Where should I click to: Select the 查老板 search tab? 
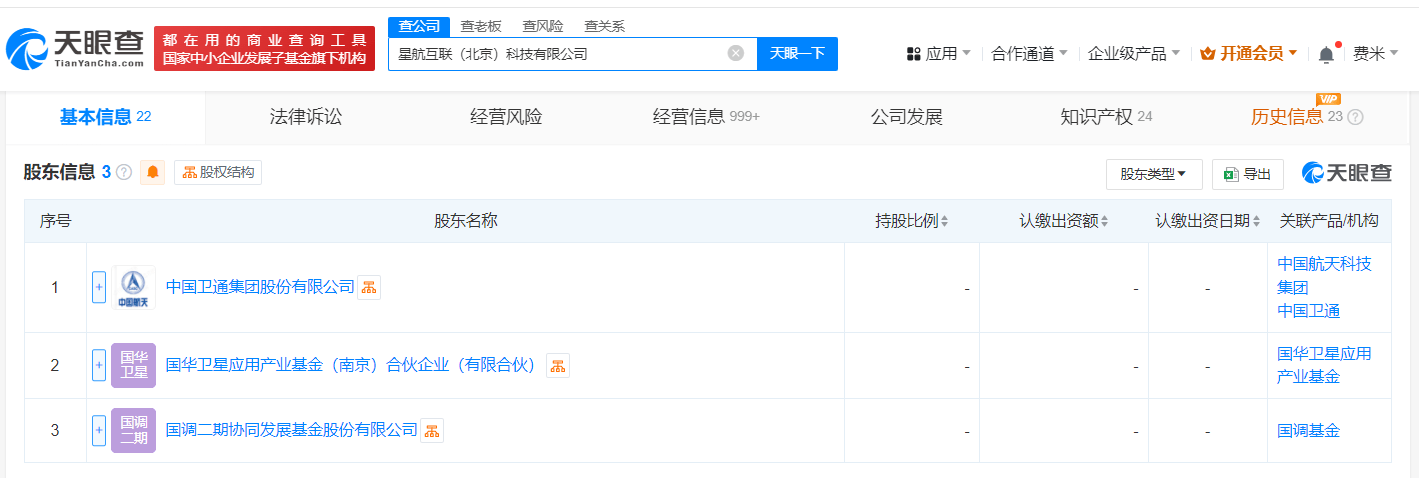481,26
